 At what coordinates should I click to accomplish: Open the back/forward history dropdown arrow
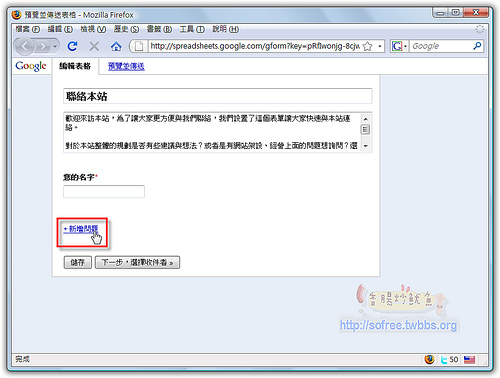[x=55, y=46]
